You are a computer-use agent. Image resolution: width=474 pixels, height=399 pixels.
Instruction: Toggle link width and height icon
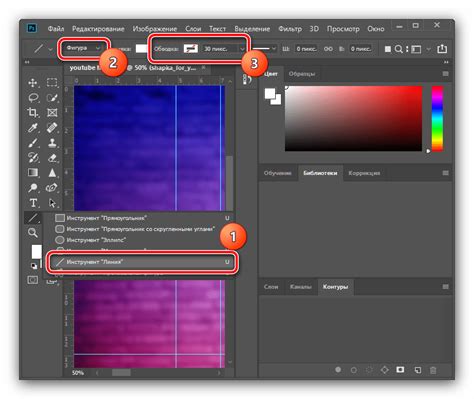(328, 49)
